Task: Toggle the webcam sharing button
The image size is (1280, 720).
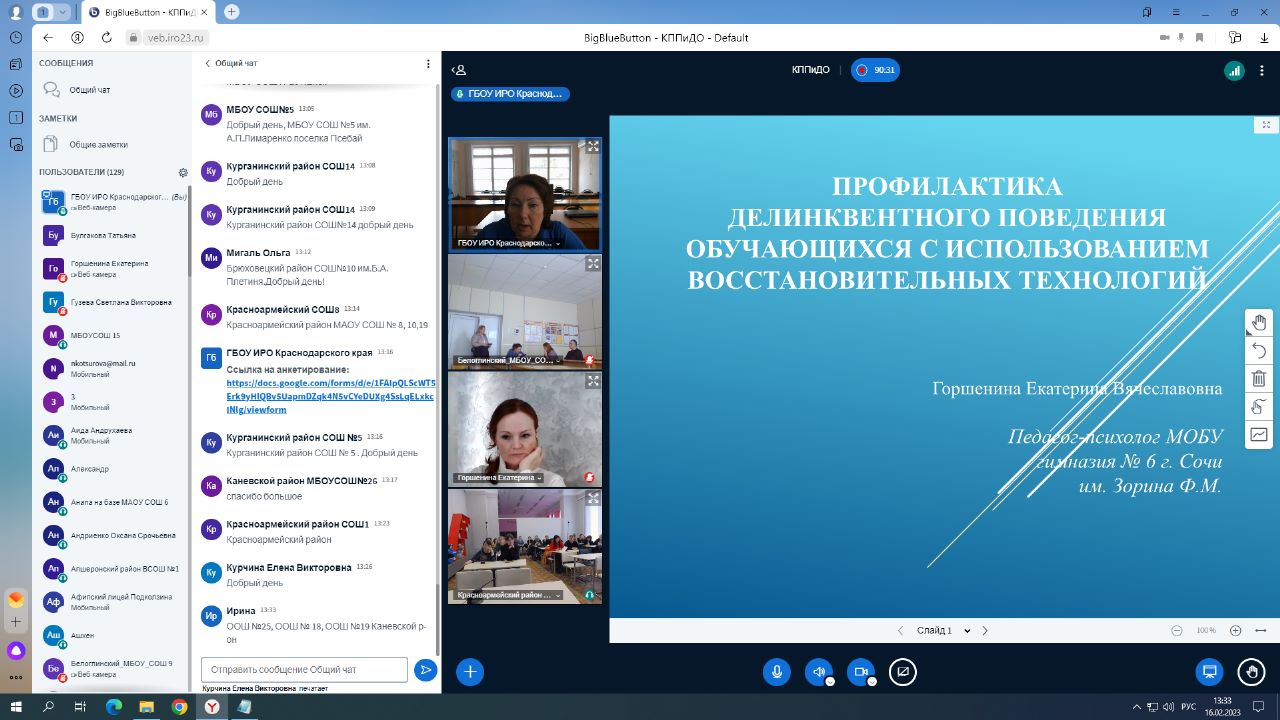Action: (x=860, y=672)
